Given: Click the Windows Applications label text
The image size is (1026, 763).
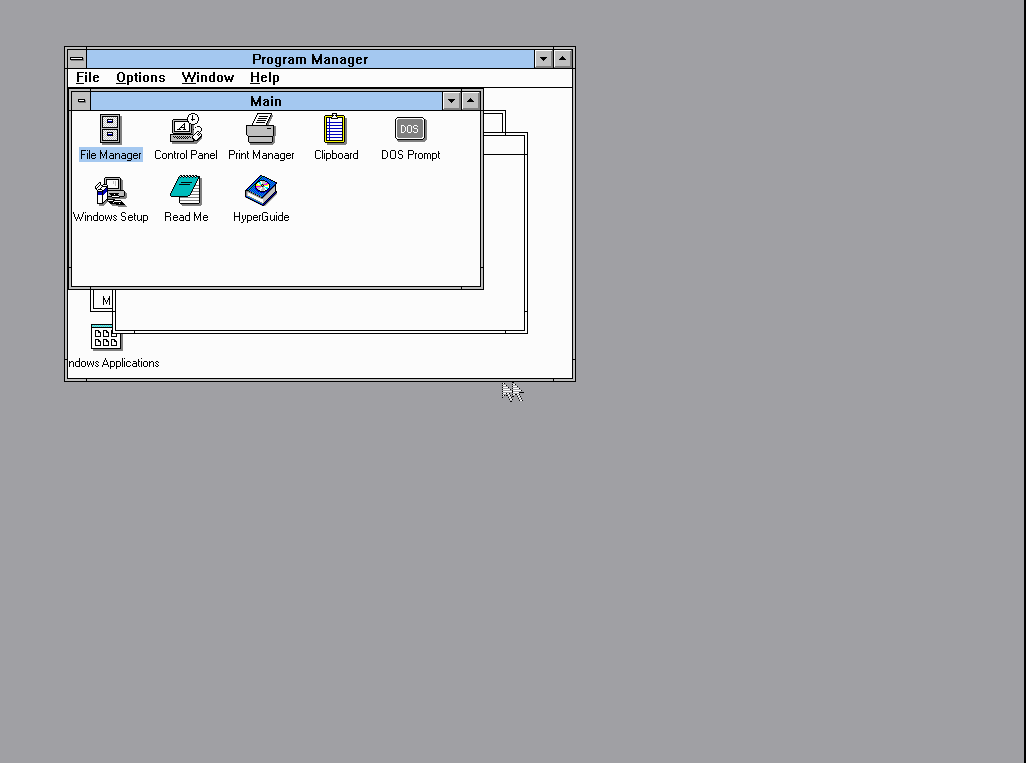Looking at the screenshot, I should pyautogui.click(x=113, y=363).
